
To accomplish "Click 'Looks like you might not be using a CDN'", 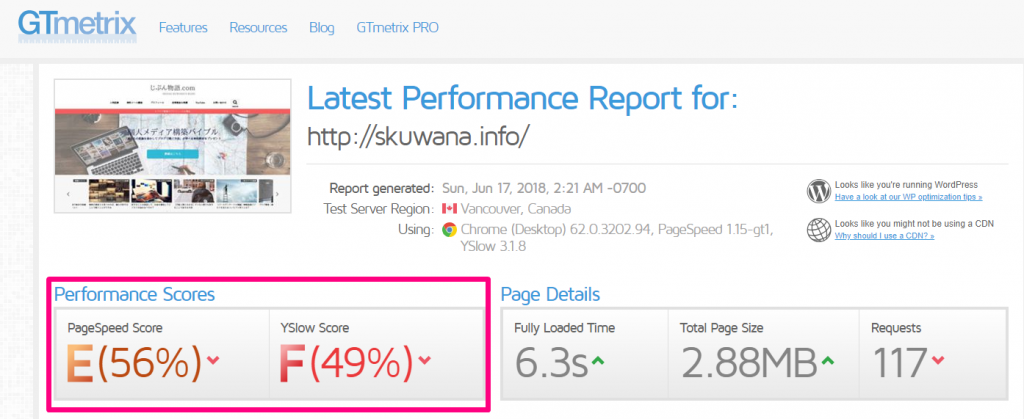I will click(914, 223).
